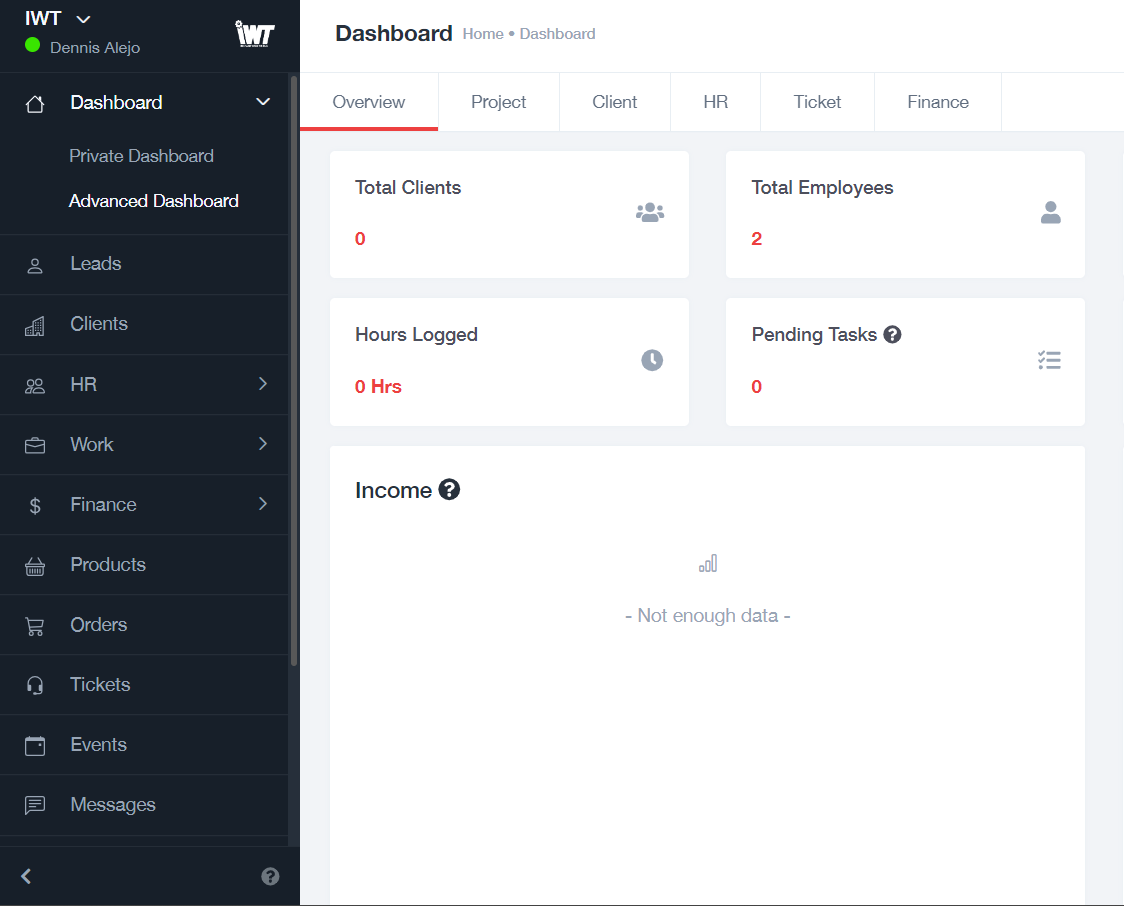Switch to the Project tab

pyautogui.click(x=498, y=102)
